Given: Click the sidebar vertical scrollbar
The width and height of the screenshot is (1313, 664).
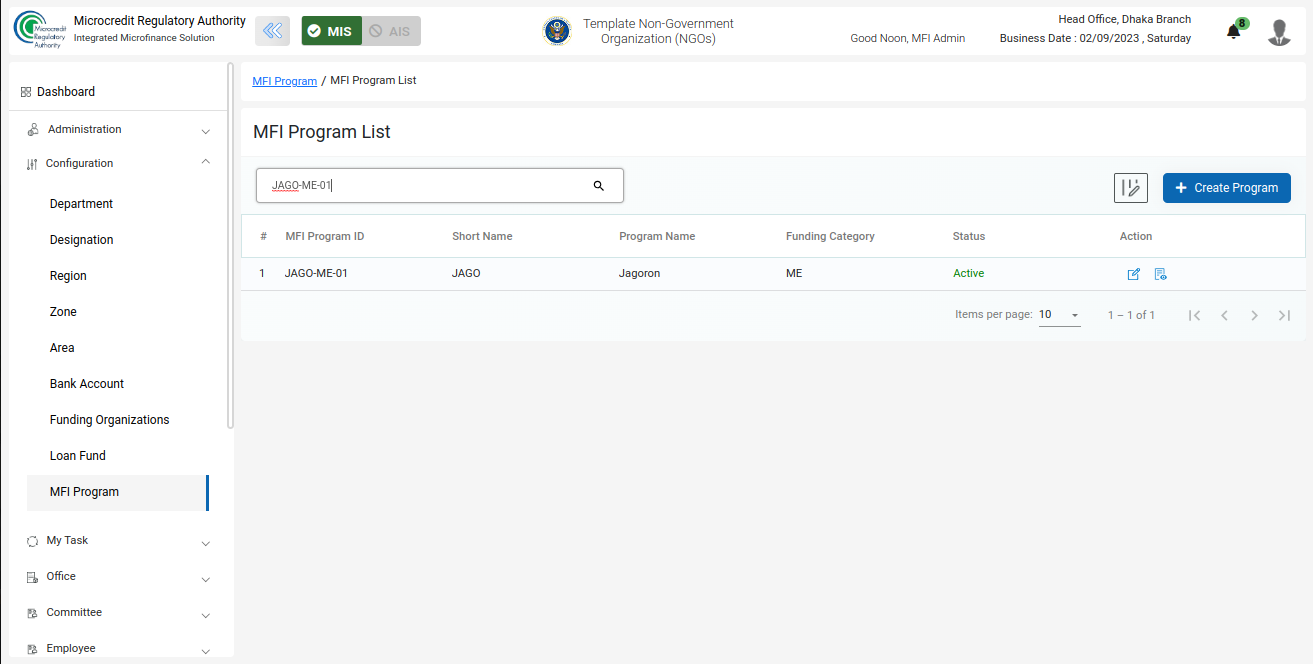Looking at the screenshot, I should pyautogui.click(x=231, y=246).
